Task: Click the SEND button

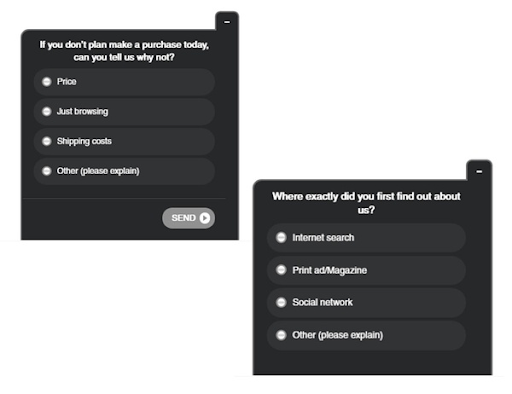Action: pos(188,218)
